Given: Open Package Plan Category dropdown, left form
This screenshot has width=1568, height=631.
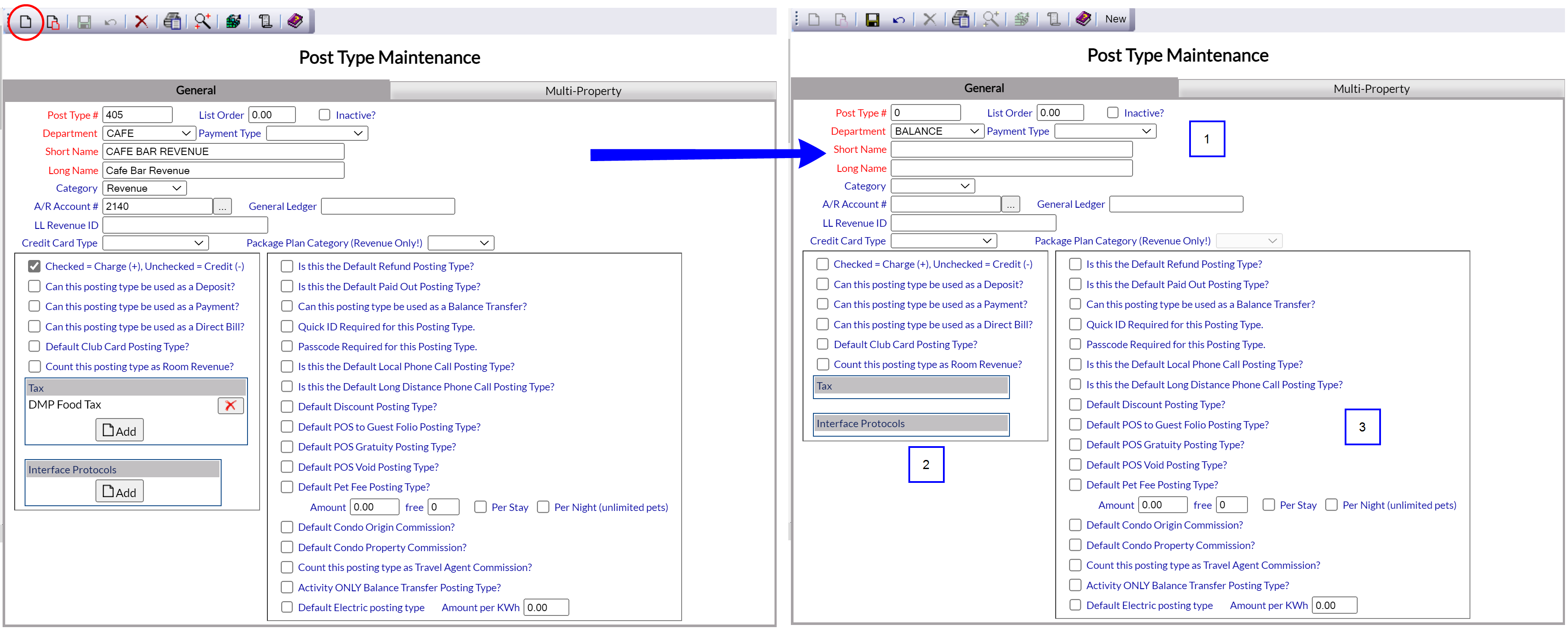Looking at the screenshot, I should pyautogui.click(x=461, y=244).
